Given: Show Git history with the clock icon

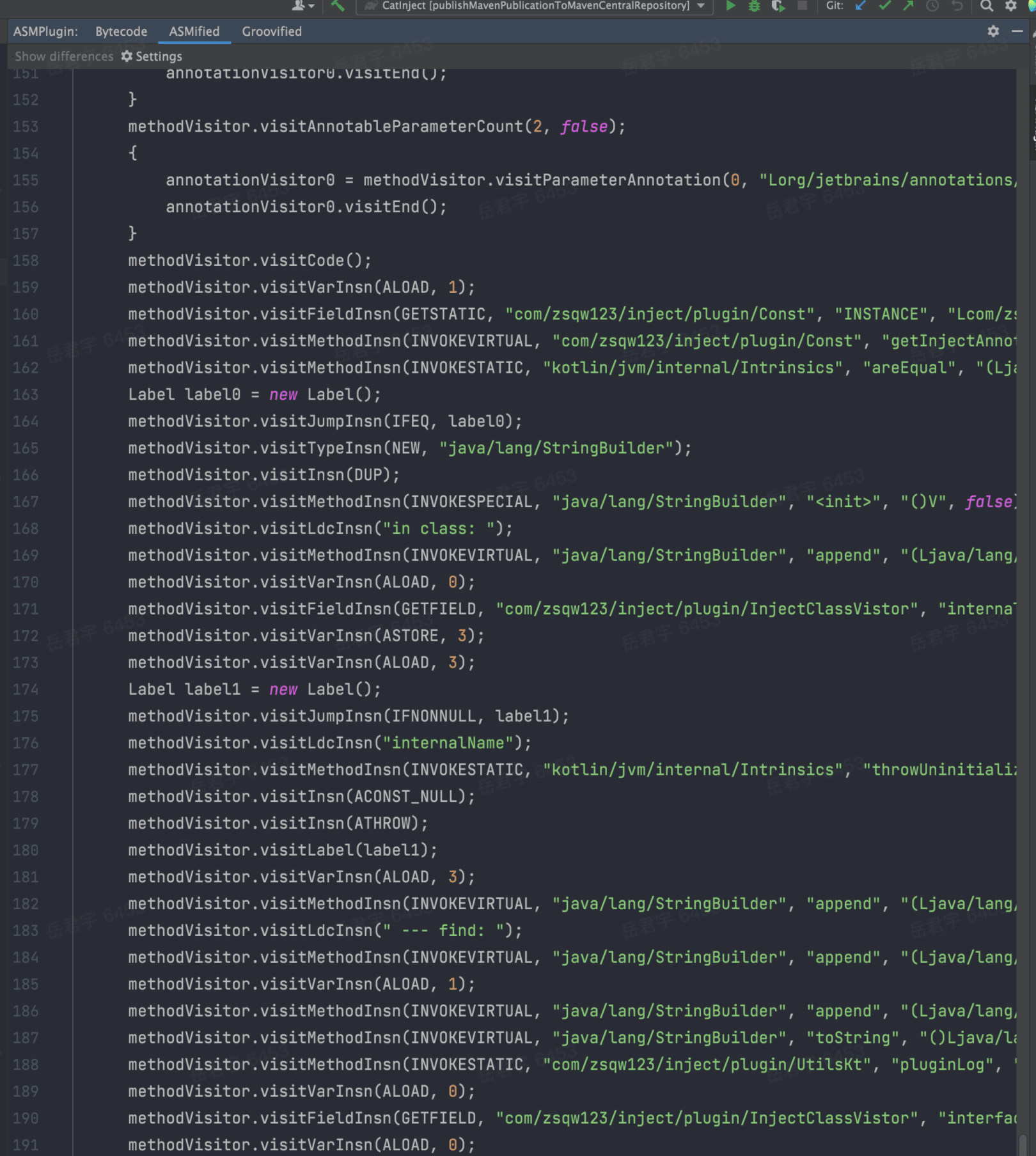Looking at the screenshot, I should click(932, 6).
